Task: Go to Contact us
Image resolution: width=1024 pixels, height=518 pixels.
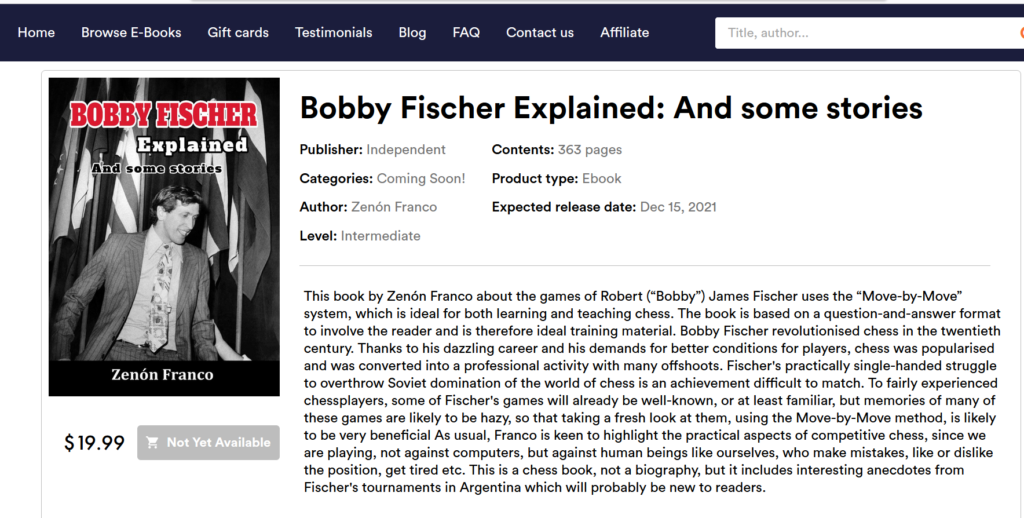Action: 540,32
